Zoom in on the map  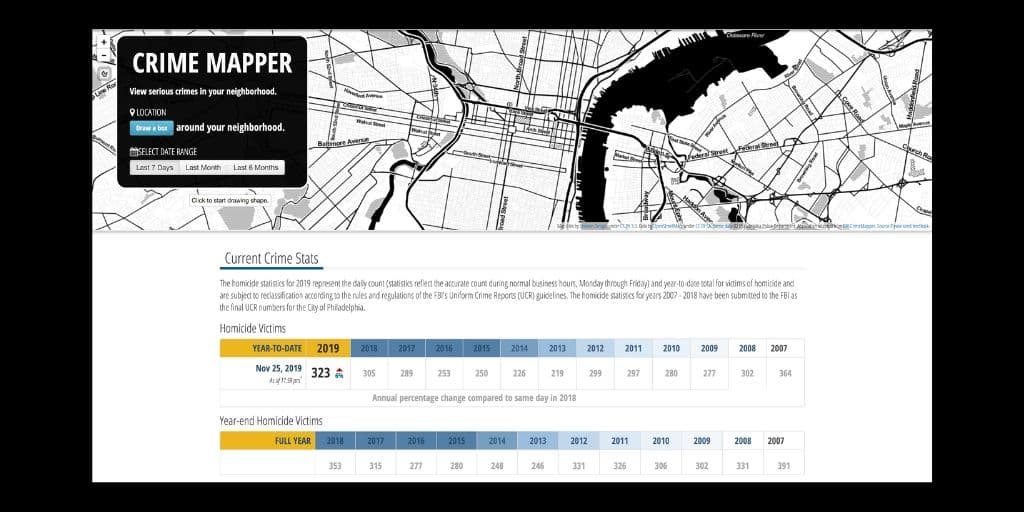click(x=104, y=42)
